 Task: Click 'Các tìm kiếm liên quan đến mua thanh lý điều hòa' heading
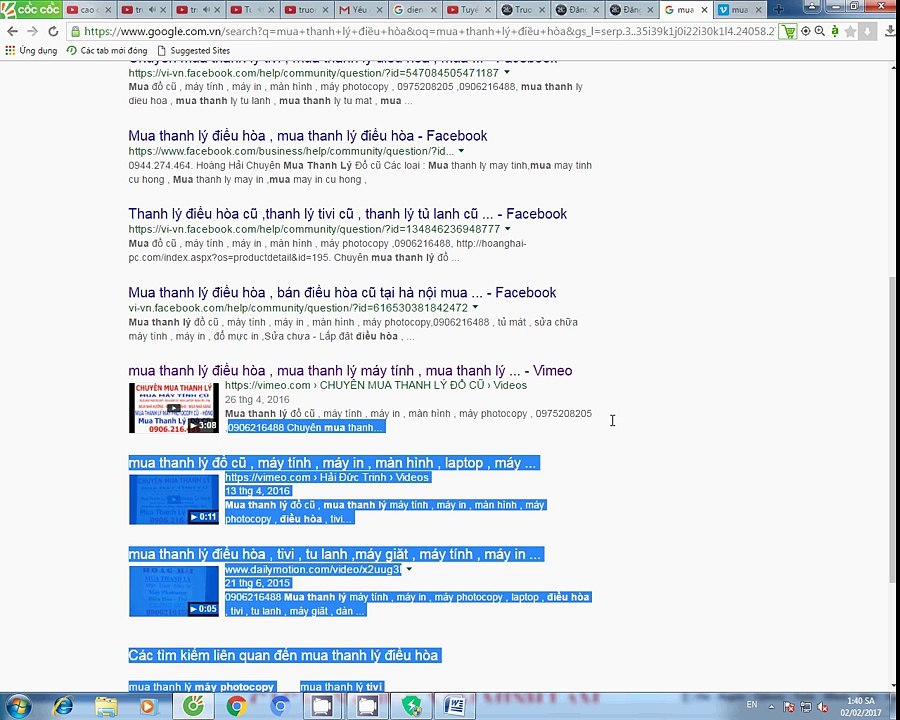coord(283,655)
